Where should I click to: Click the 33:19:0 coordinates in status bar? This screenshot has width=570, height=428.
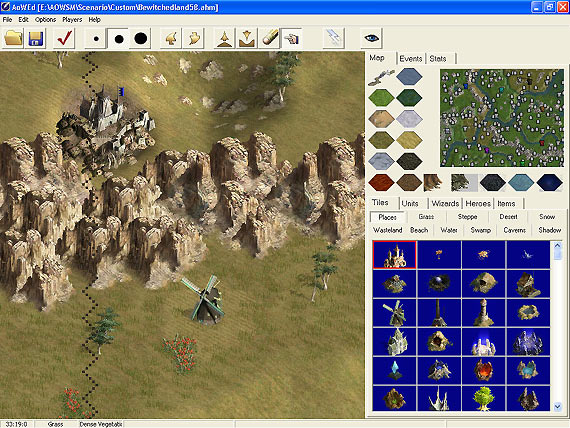tap(16, 424)
